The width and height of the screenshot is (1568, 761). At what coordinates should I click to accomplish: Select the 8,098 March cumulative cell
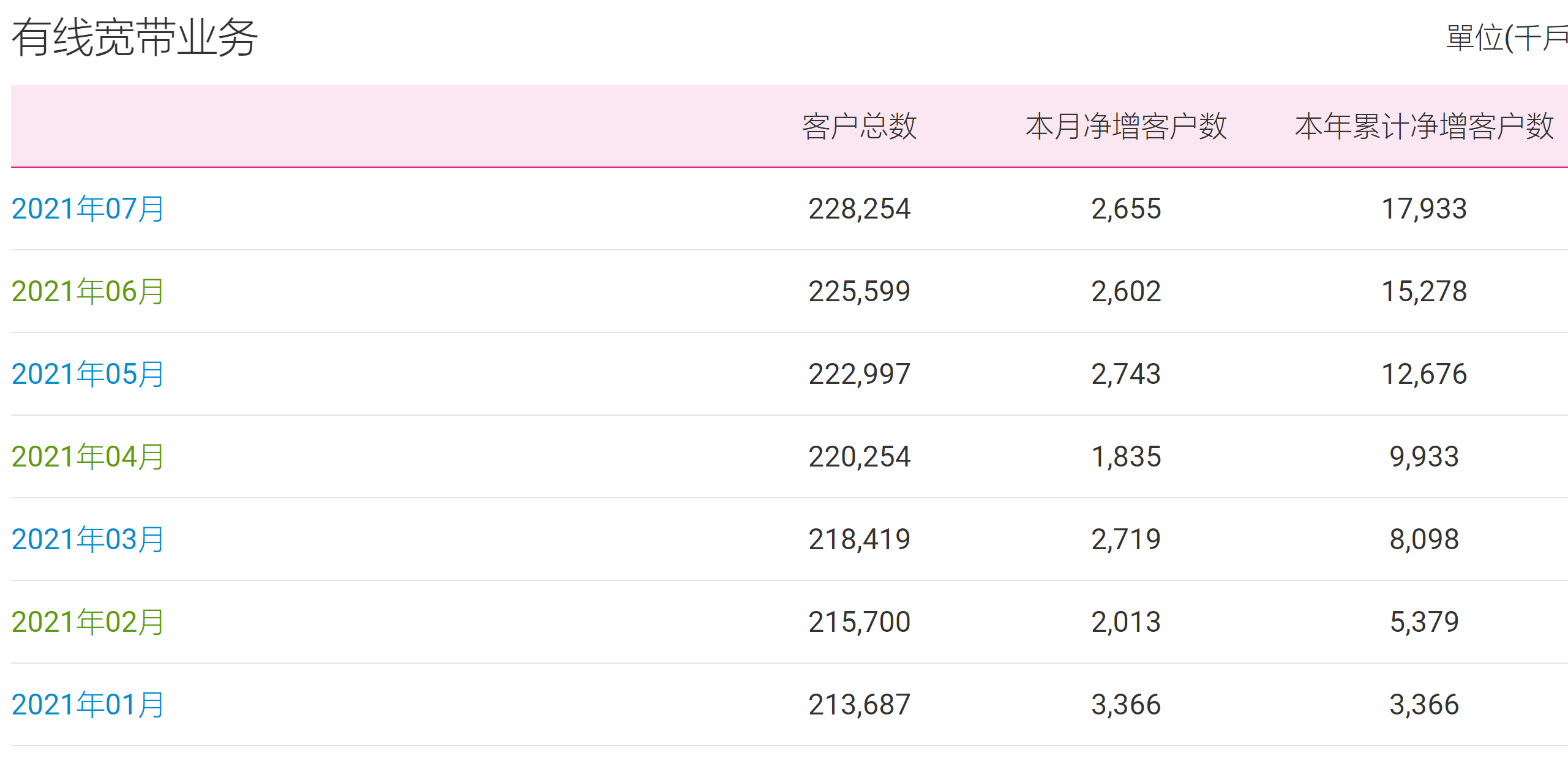pyautogui.click(x=1424, y=539)
